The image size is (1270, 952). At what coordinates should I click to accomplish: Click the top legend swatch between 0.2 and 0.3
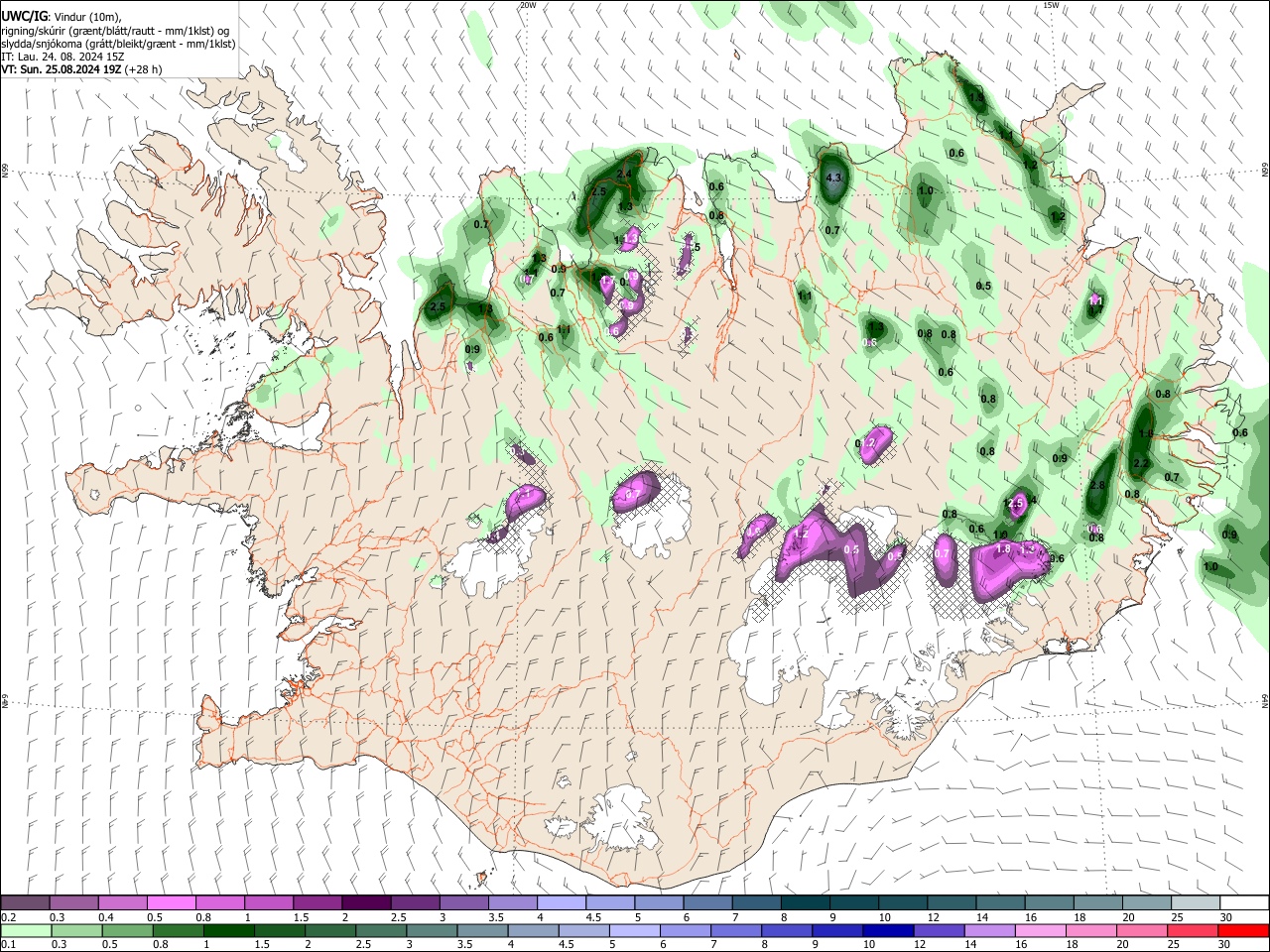(x=25, y=903)
